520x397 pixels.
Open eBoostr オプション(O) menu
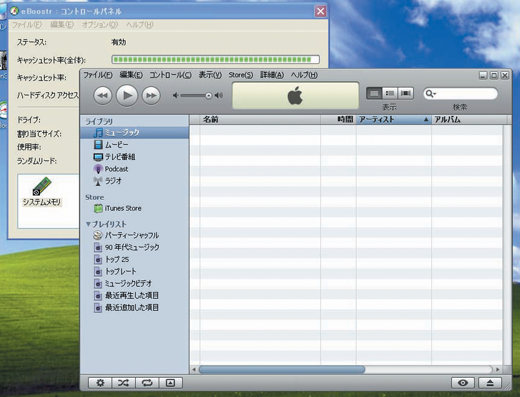coord(100,25)
